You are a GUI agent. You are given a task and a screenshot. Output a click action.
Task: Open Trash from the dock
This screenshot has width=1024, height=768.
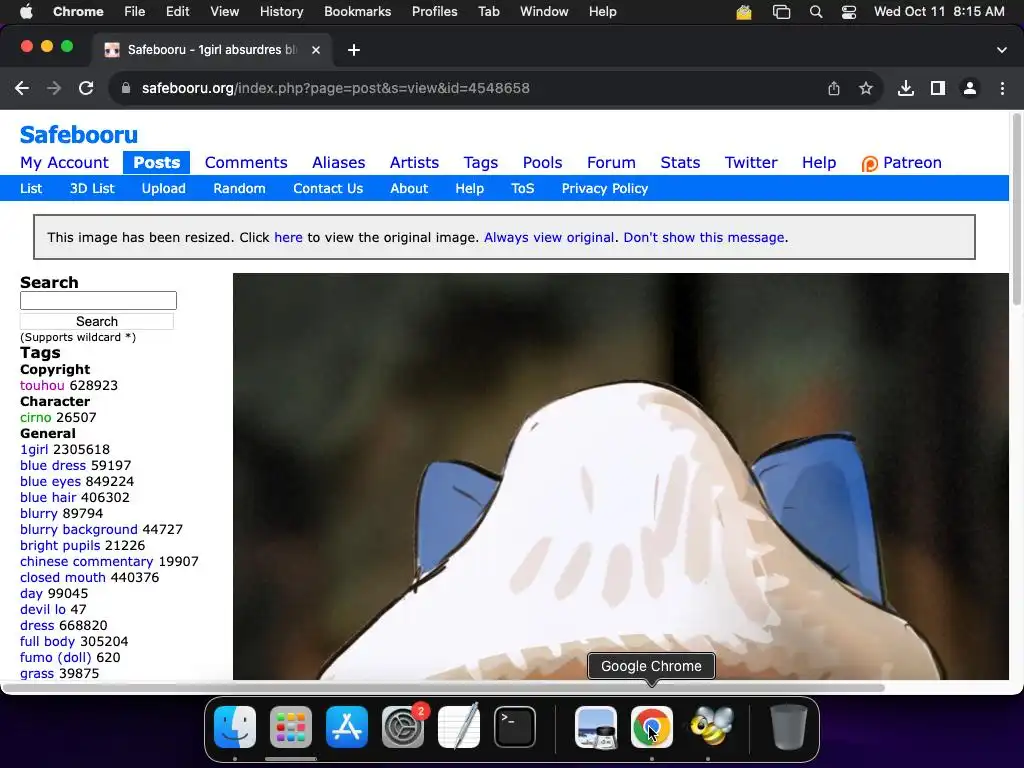[x=788, y=726]
